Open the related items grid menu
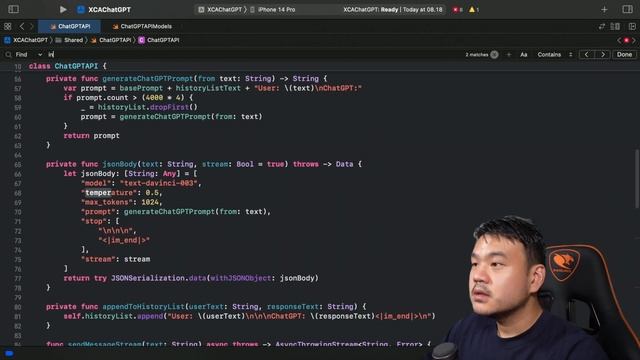640x360 pixels. point(8,27)
